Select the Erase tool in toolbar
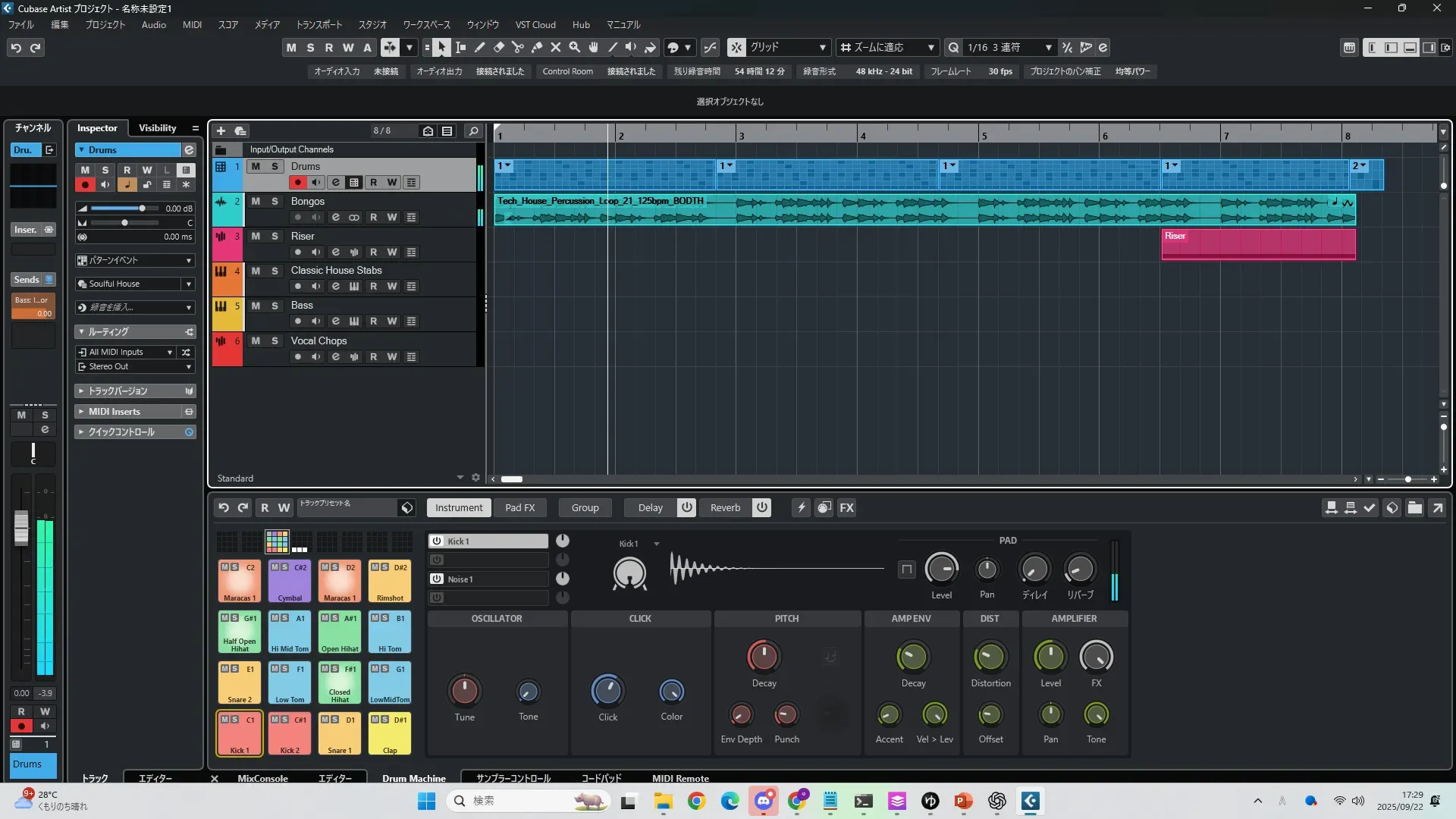1456x819 pixels. point(499,48)
